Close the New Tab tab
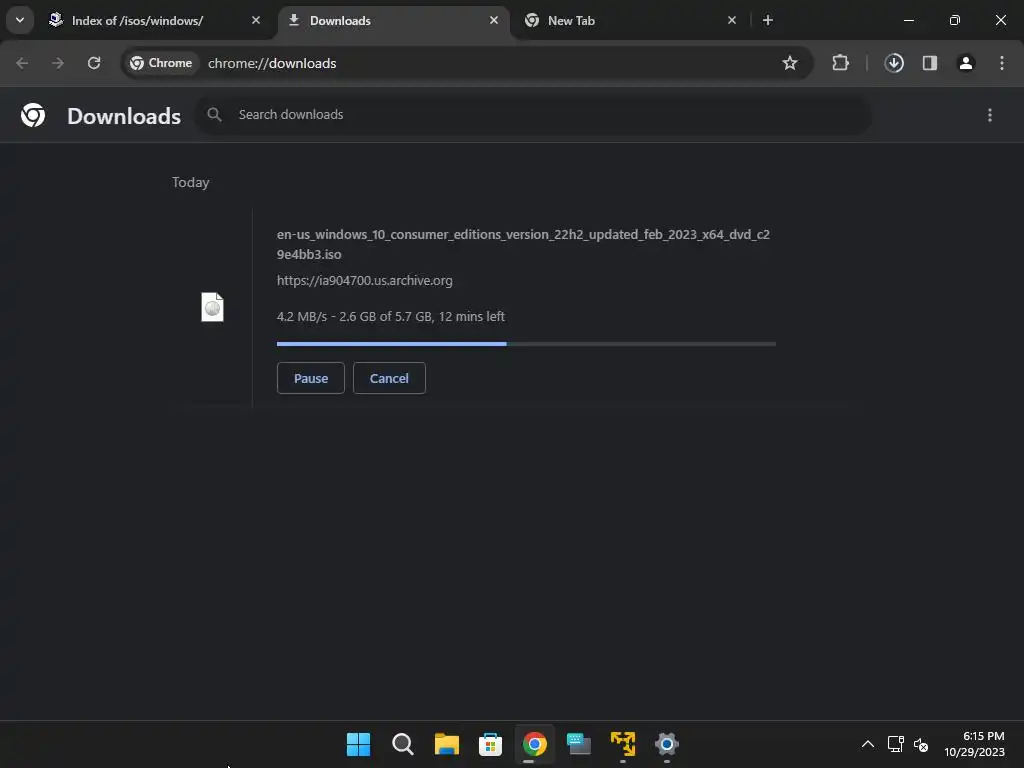The width and height of the screenshot is (1024, 768). 731,20
